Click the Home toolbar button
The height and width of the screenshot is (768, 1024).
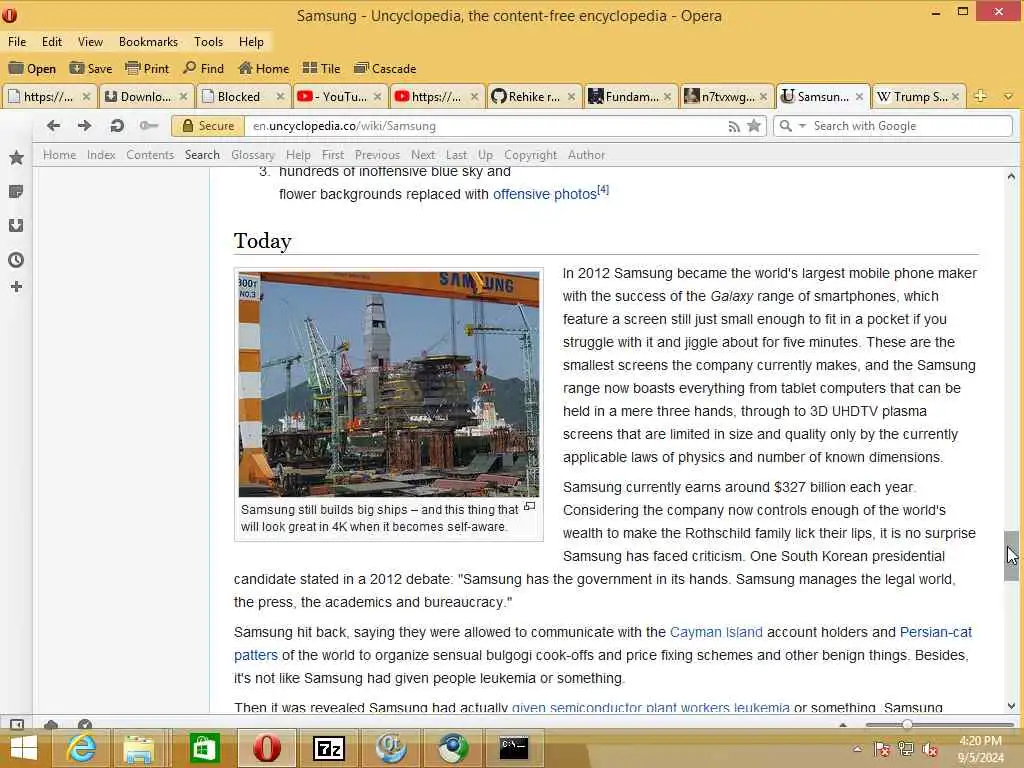pyautogui.click(x=263, y=69)
